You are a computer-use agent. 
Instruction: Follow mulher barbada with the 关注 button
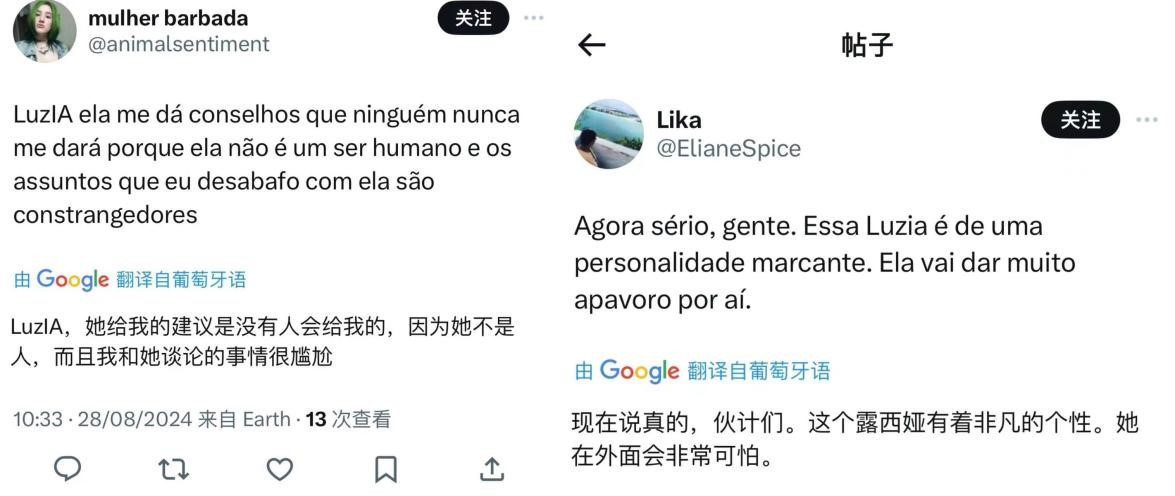tap(473, 17)
